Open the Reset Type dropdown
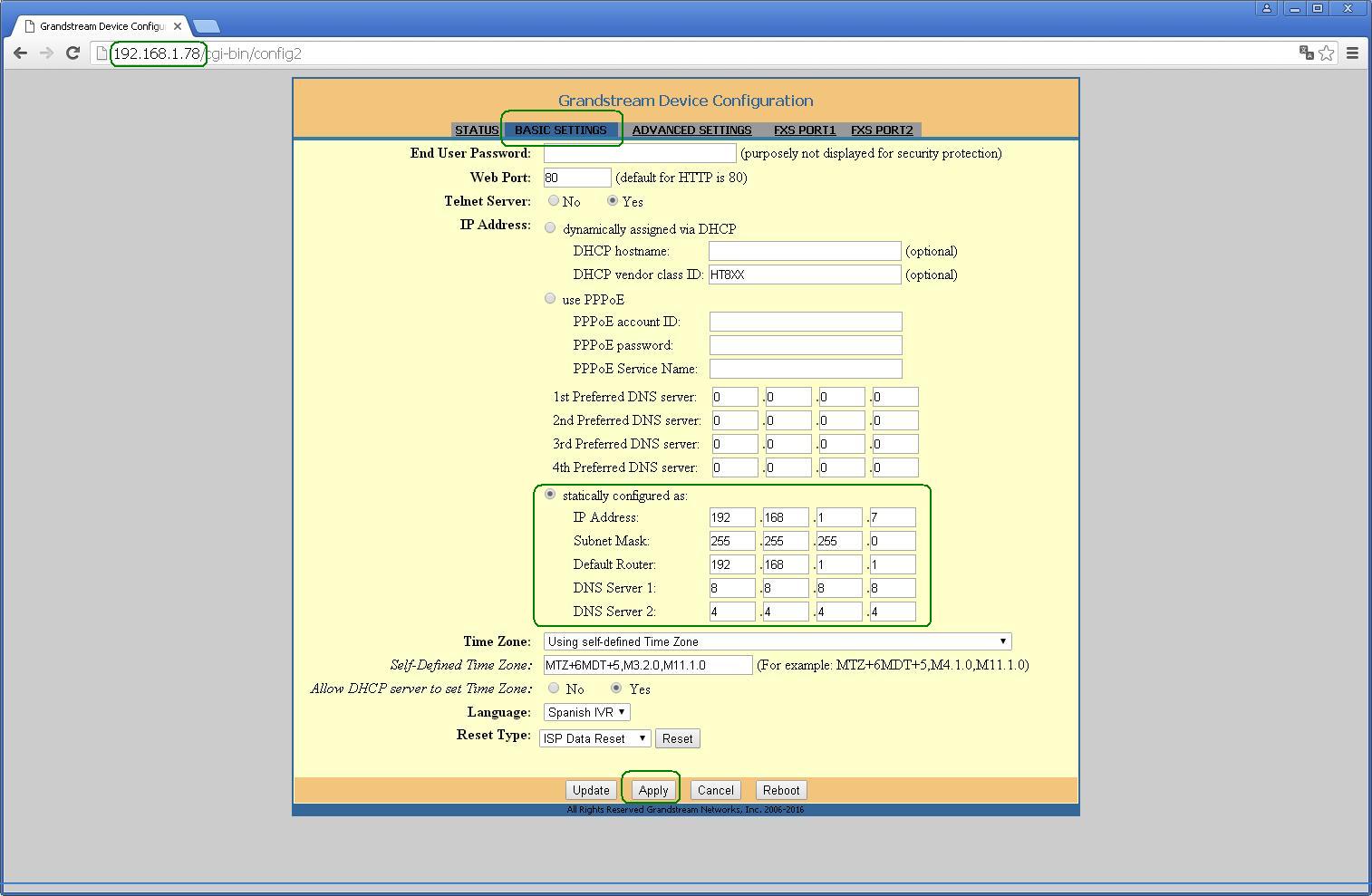1372x896 pixels. [x=594, y=738]
